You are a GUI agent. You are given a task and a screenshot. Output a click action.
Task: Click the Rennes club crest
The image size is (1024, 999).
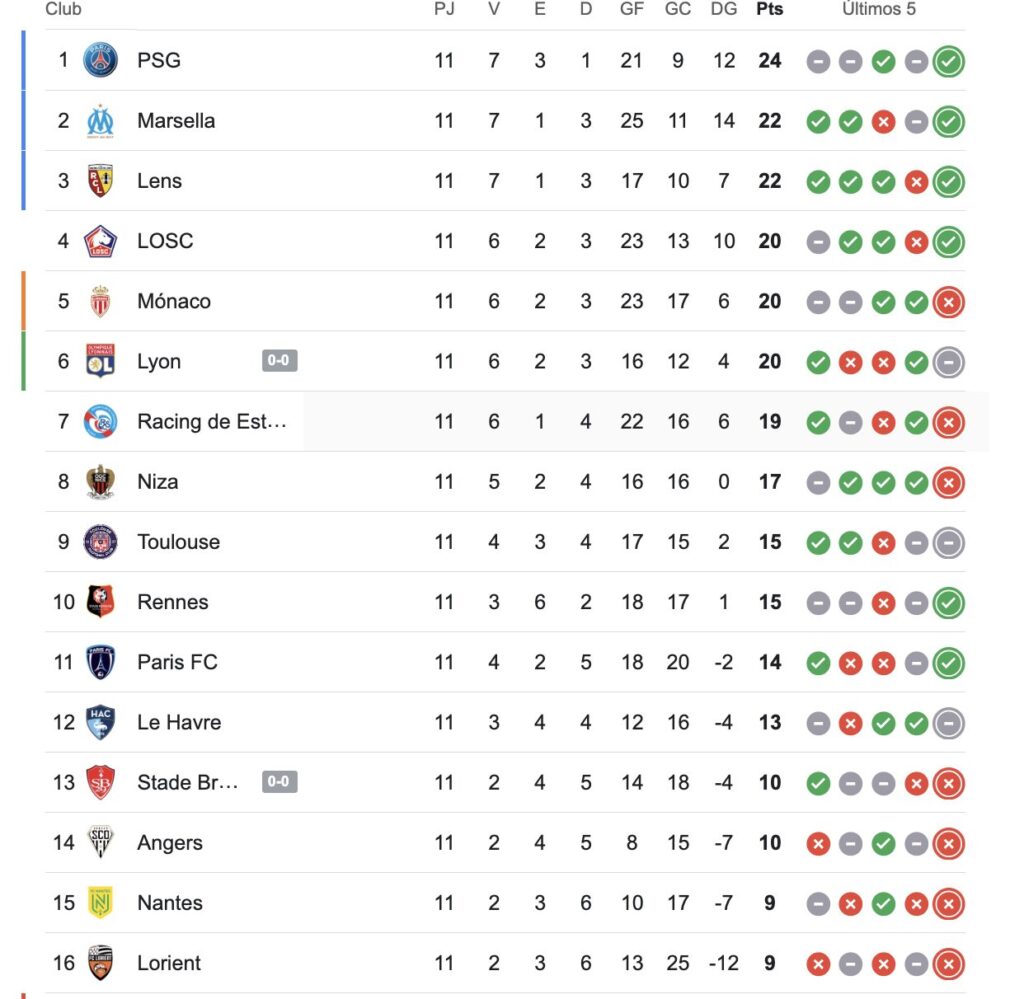point(100,602)
